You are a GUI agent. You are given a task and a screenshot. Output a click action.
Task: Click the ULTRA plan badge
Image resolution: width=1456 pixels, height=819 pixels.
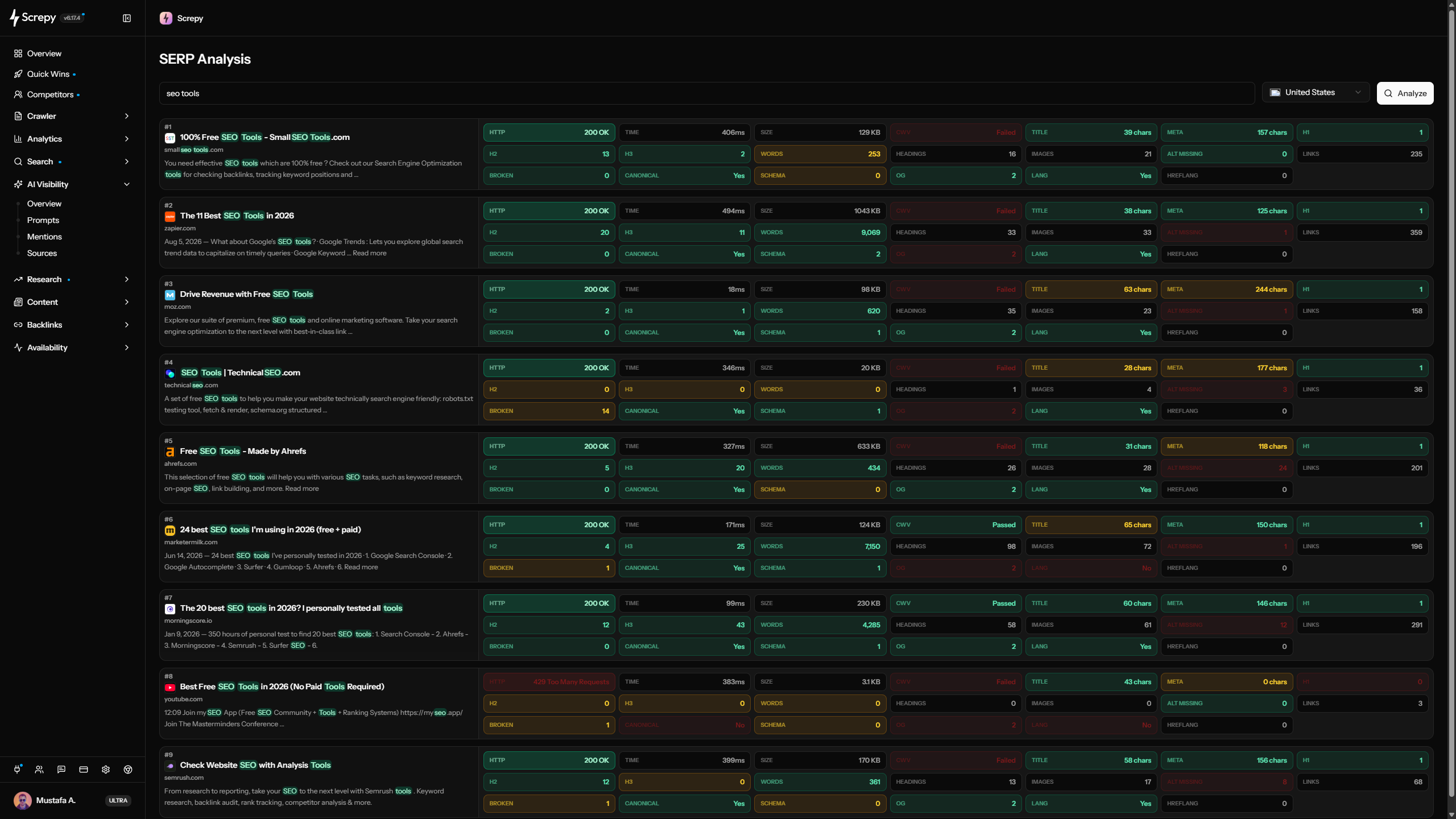tap(118, 800)
